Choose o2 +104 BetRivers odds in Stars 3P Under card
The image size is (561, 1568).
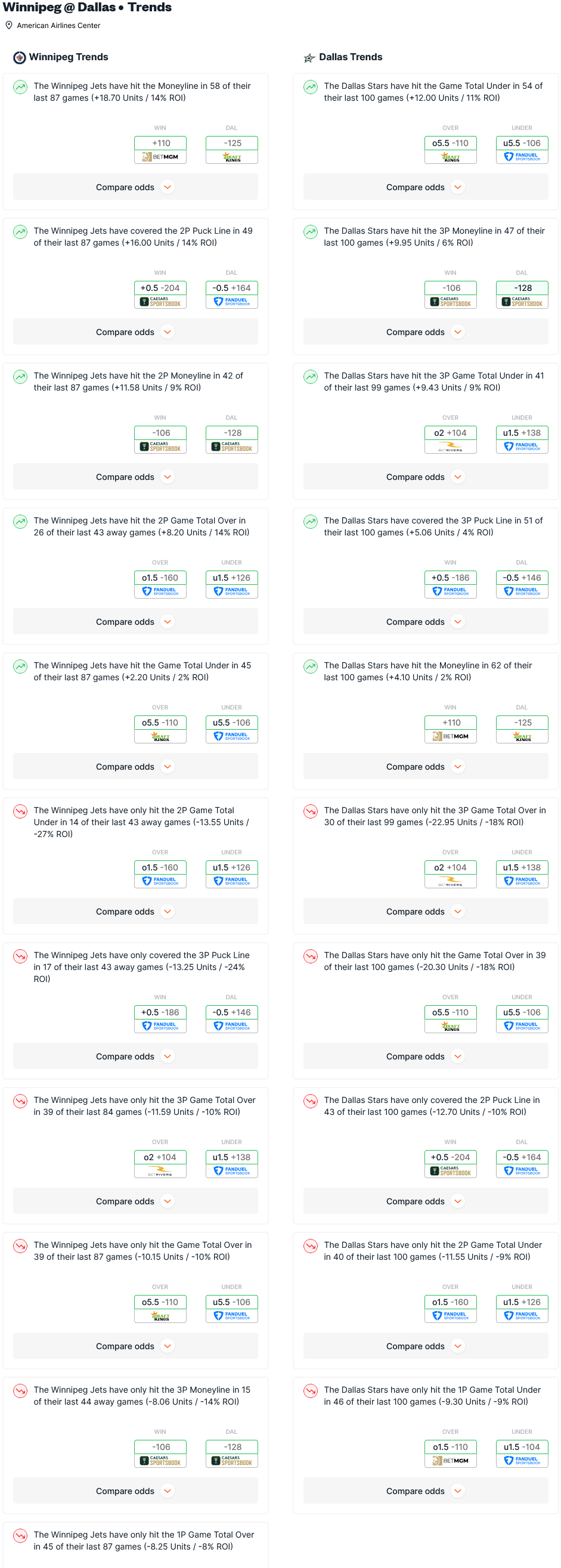450,439
